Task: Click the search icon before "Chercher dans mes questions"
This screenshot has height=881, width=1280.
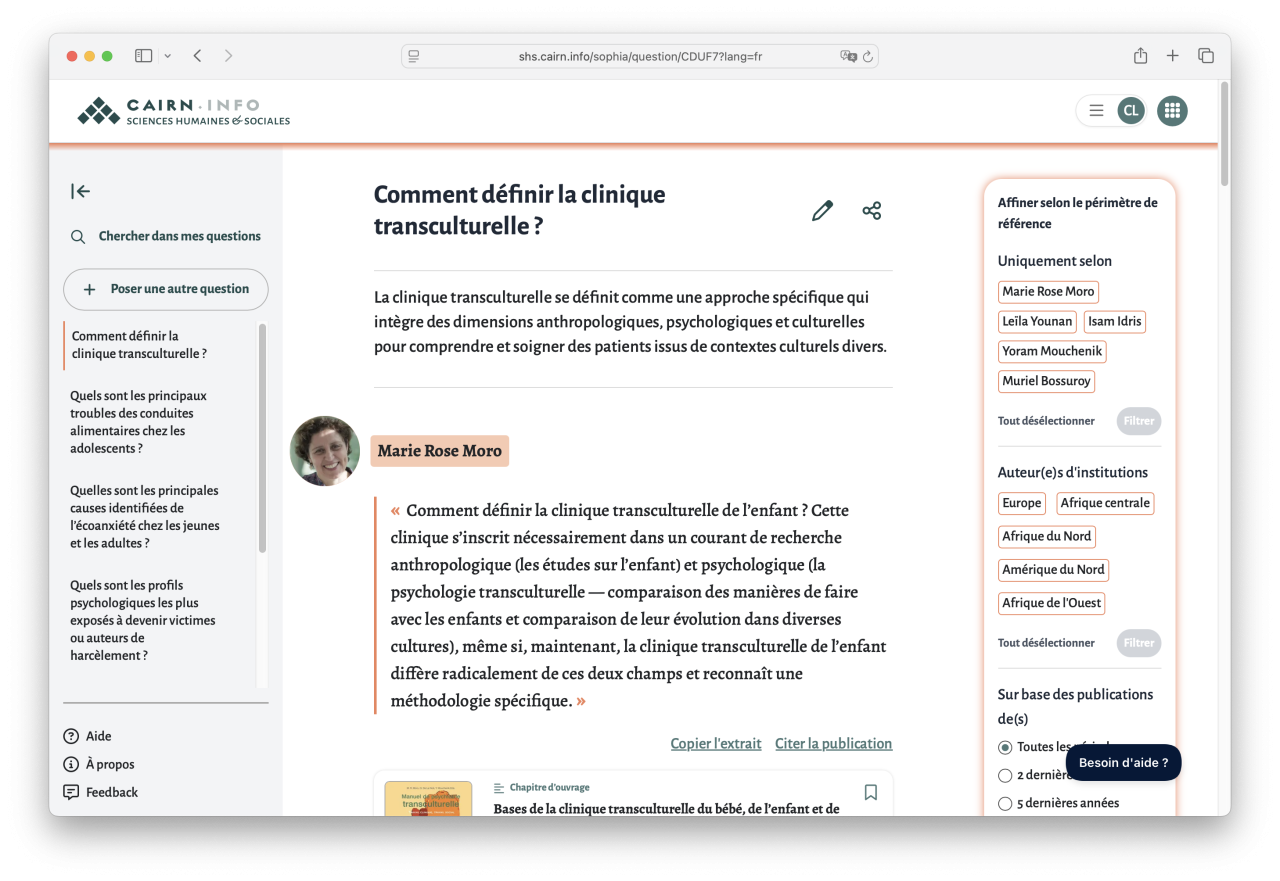Action: [78, 236]
